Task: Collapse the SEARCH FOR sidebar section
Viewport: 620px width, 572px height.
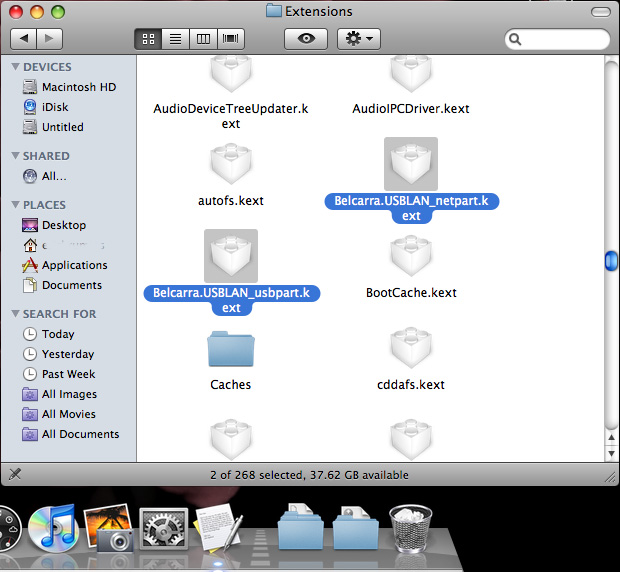Action: [x=15, y=313]
